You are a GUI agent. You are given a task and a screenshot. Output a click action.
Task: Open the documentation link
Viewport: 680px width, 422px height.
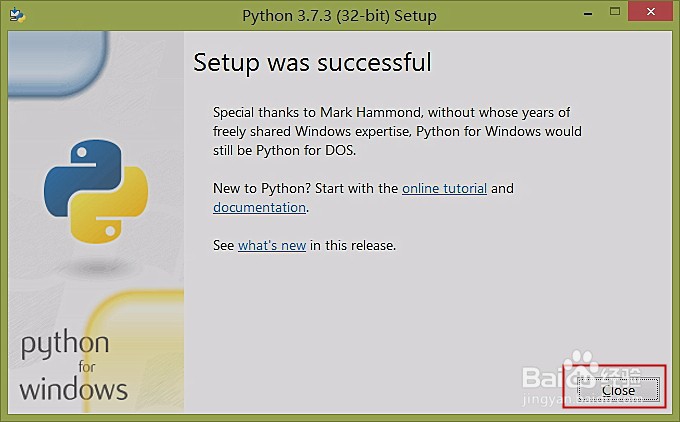[x=259, y=208]
